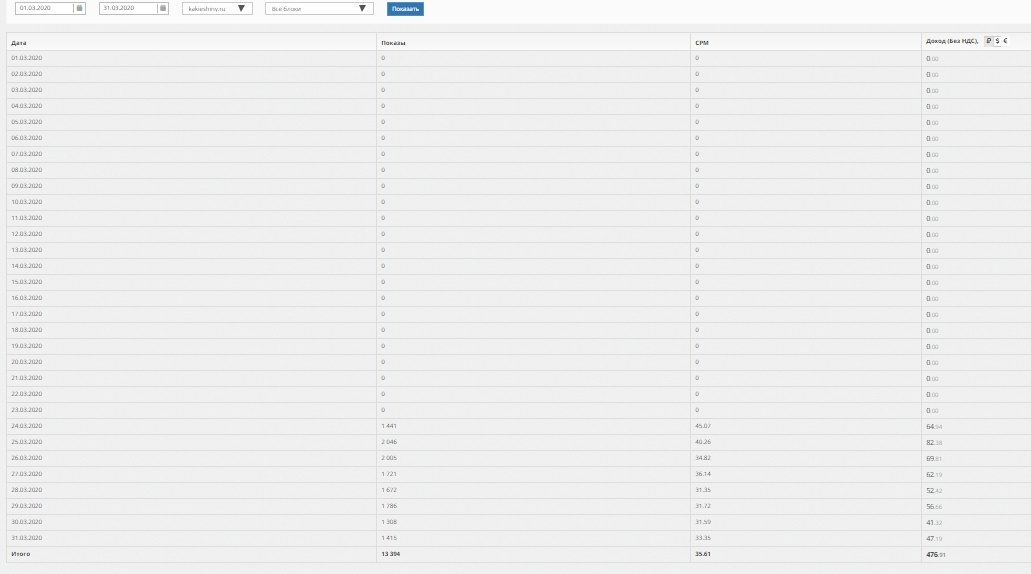The height and width of the screenshot is (574, 1031).
Task: Open the calendar for start date 01.03.2020
Action: pyautogui.click(x=80, y=8)
